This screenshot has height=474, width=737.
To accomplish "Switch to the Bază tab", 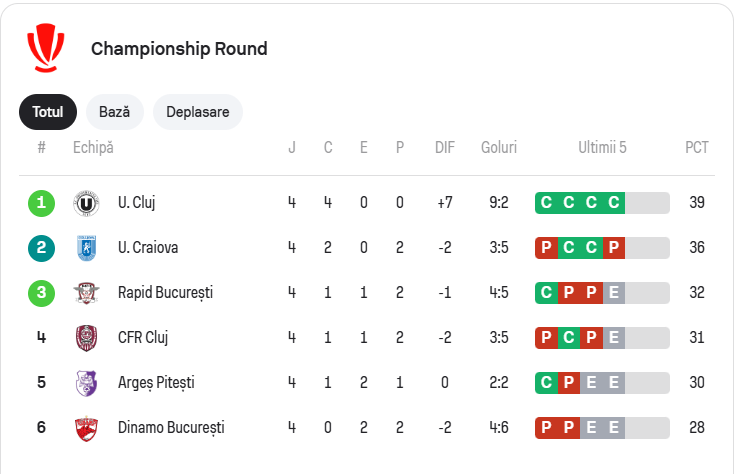I will tap(115, 112).
